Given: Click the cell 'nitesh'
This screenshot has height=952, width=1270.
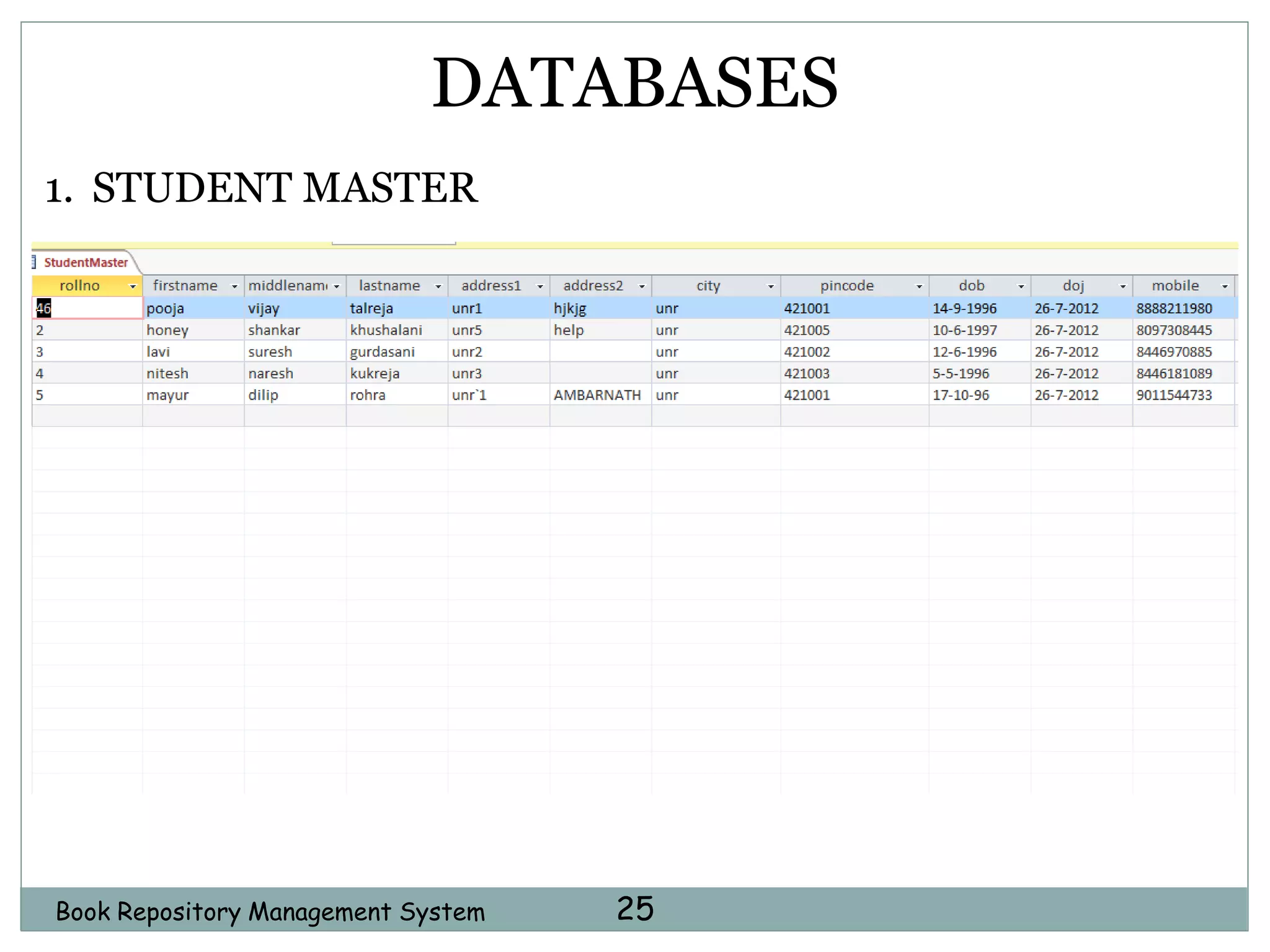Looking at the screenshot, I should tap(193, 373).
